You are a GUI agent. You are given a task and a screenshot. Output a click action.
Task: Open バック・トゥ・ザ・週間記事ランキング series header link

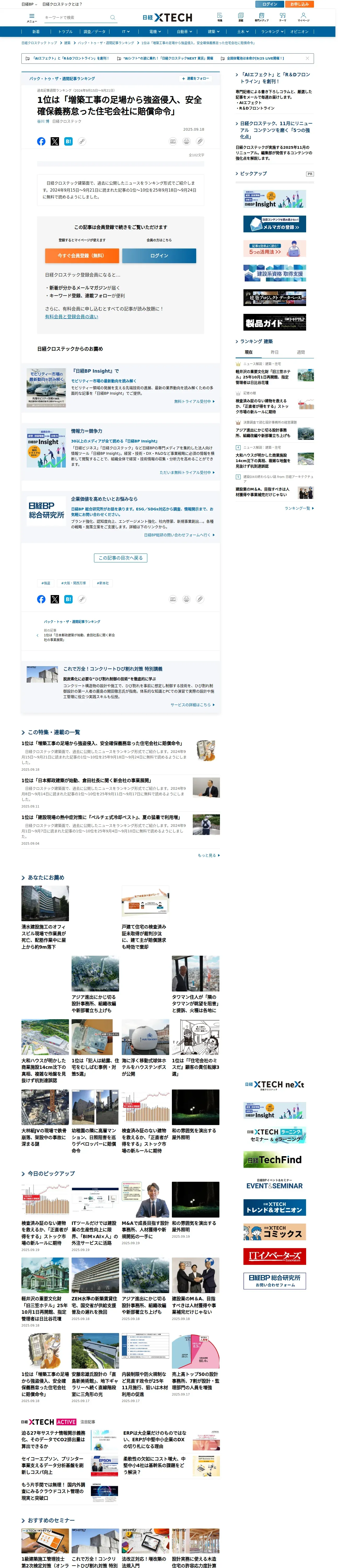click(x=62, y=78)
